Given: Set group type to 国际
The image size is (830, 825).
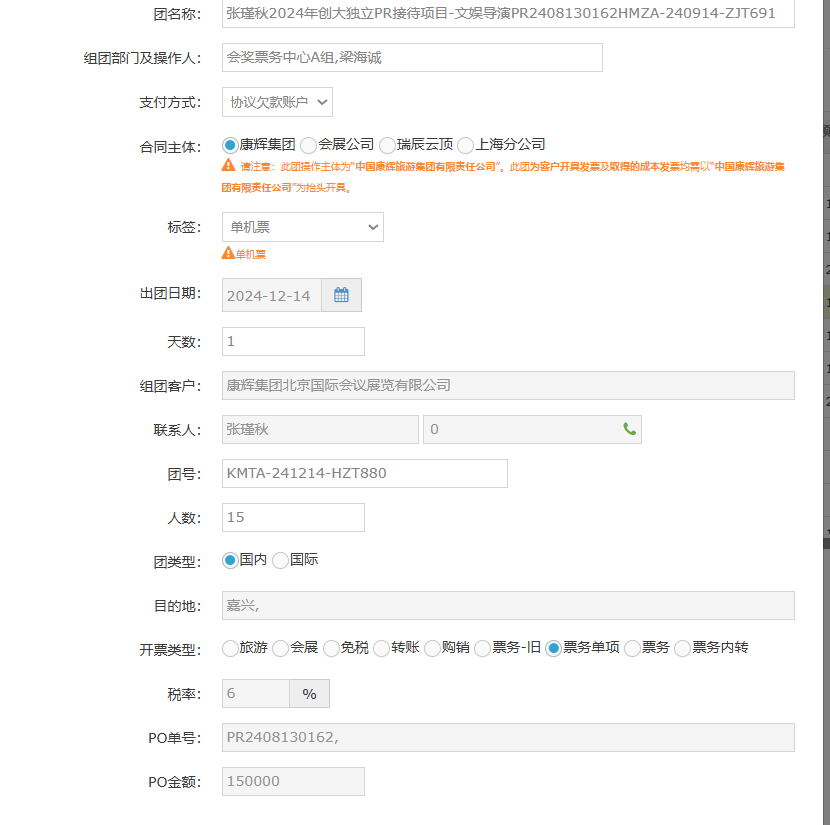Looking at the screenshot, I should [x=281, y=561].
